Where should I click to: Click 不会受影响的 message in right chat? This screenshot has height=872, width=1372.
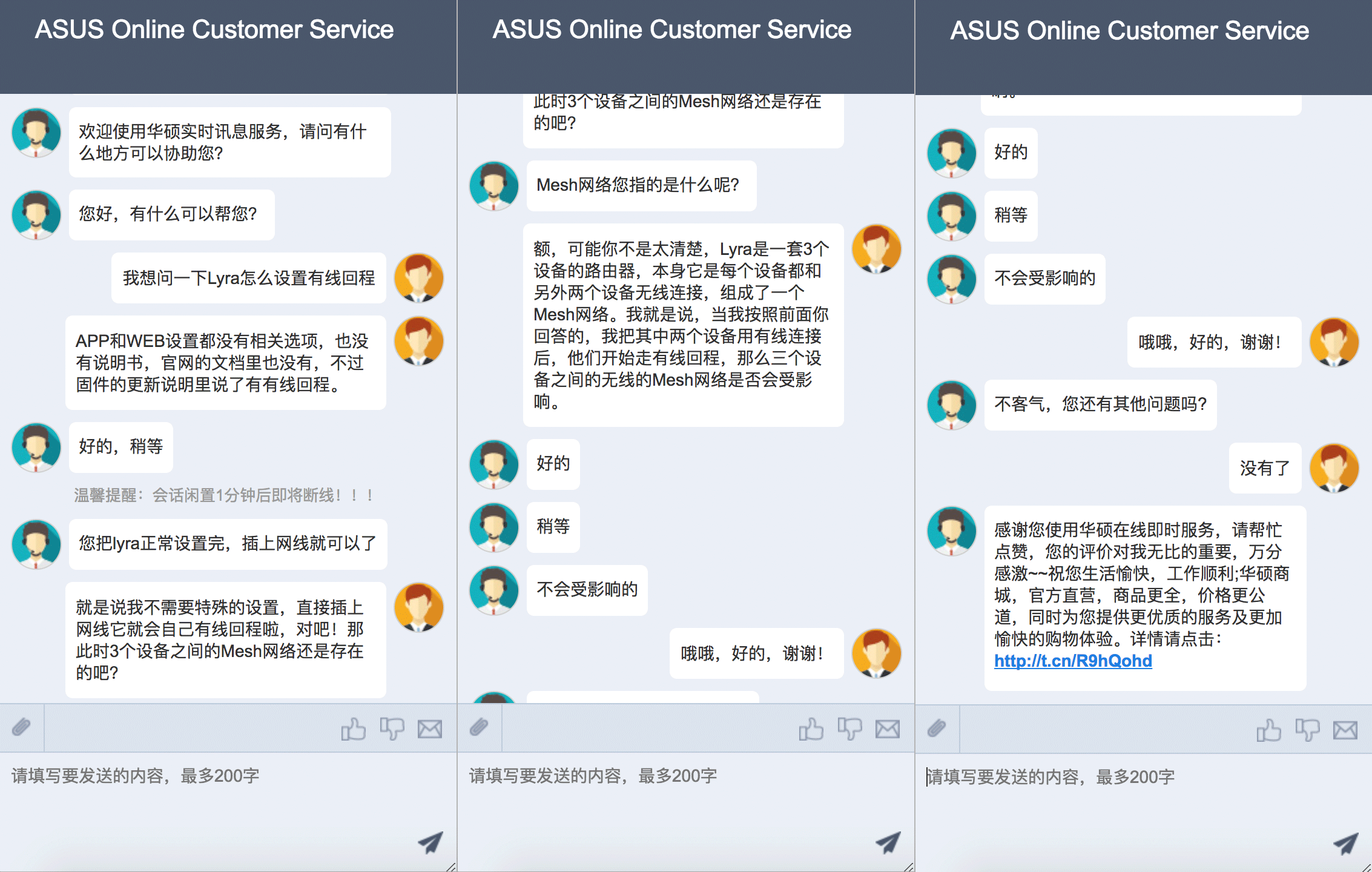pyautogui.click(x=1045, y=279)
